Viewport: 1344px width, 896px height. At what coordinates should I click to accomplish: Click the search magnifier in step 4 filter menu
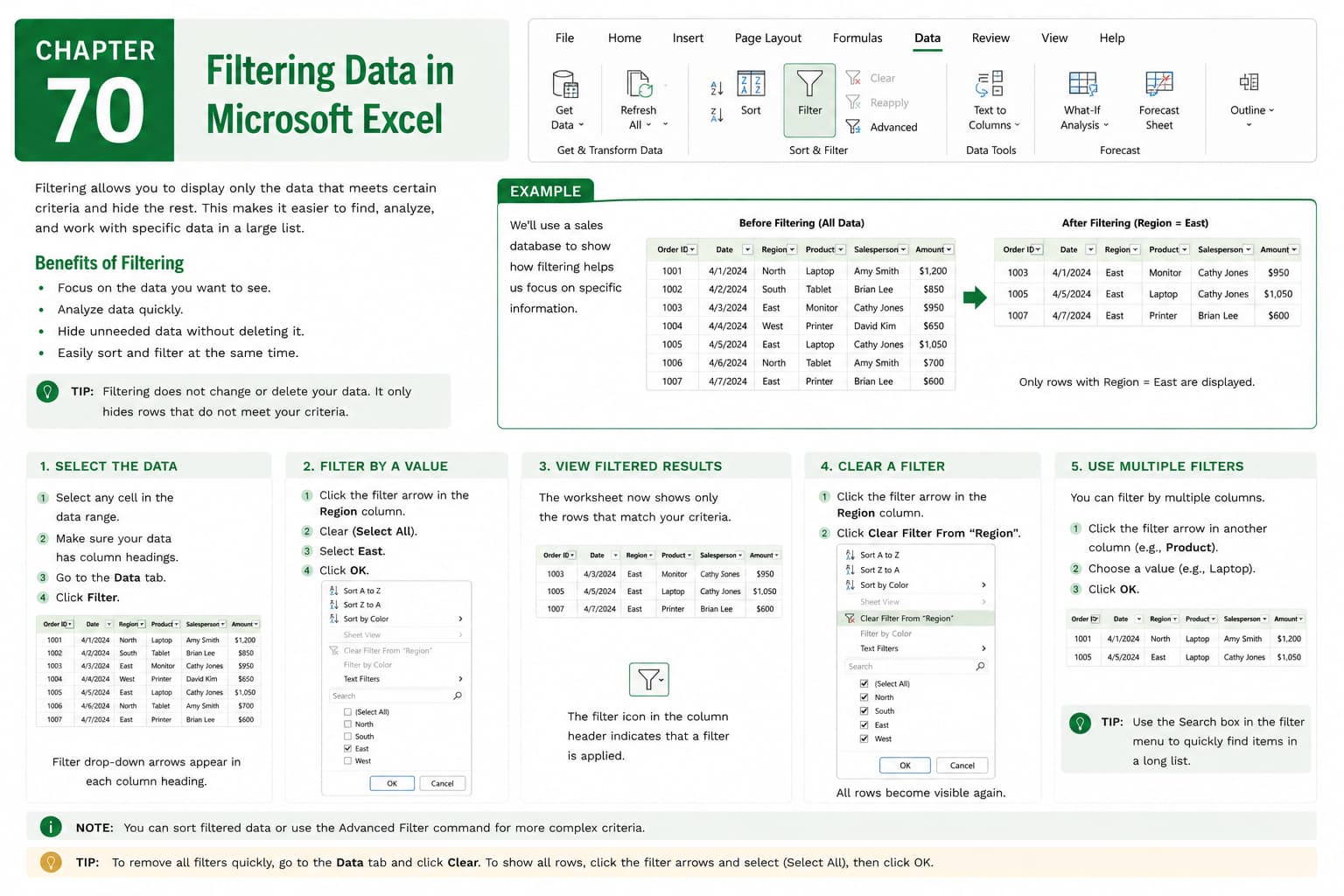tap(980, 667)
